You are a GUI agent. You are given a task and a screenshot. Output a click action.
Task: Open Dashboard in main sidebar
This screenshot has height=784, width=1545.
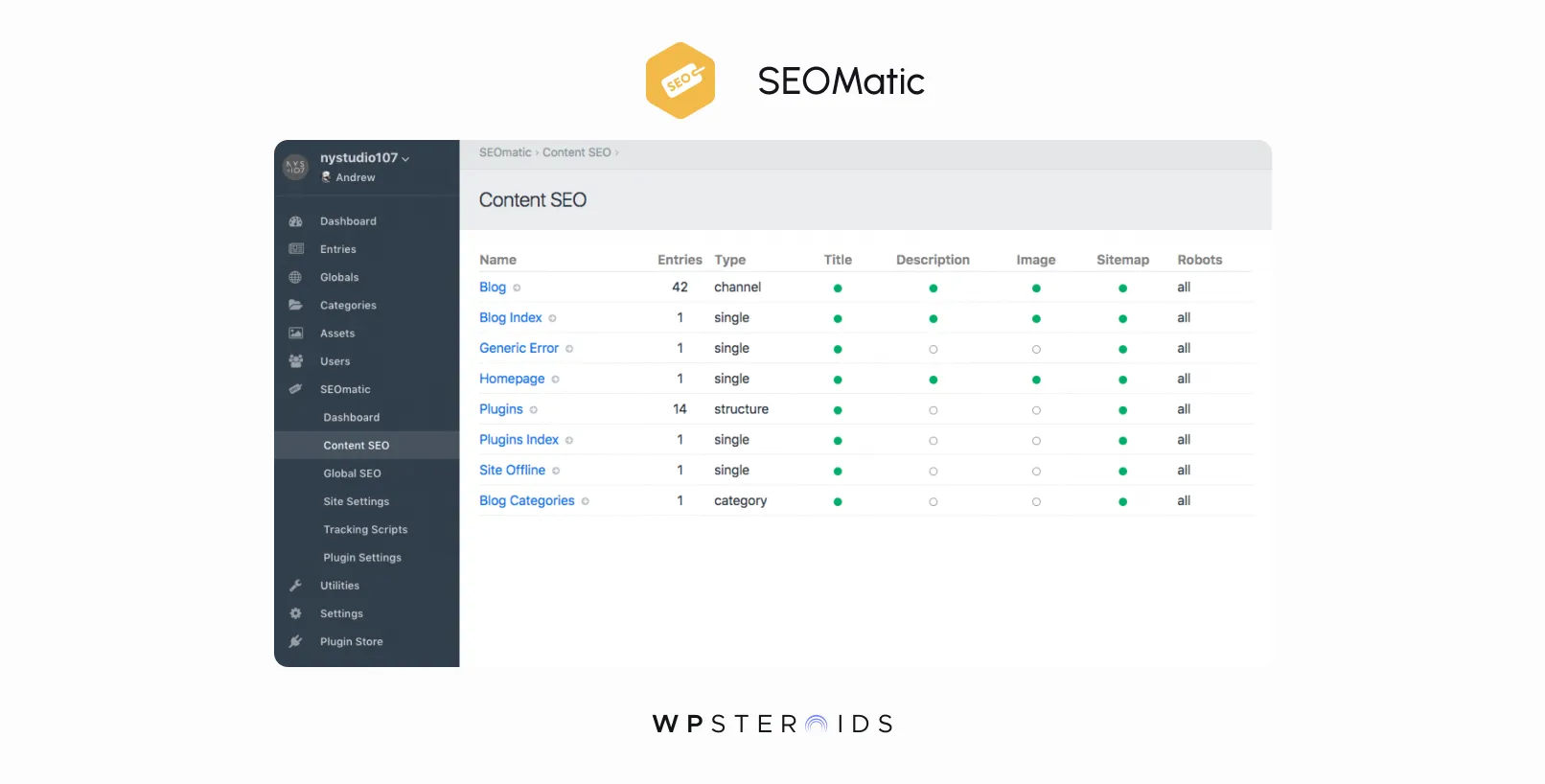click(348, 221)
